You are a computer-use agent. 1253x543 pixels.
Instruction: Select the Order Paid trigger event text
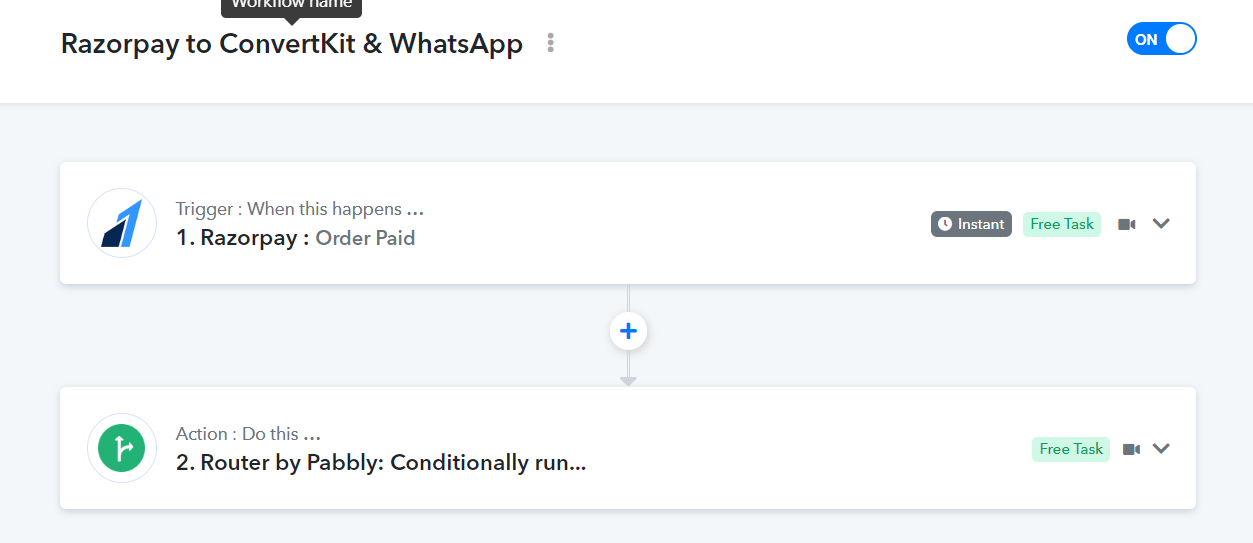click(x=365, y=238)
